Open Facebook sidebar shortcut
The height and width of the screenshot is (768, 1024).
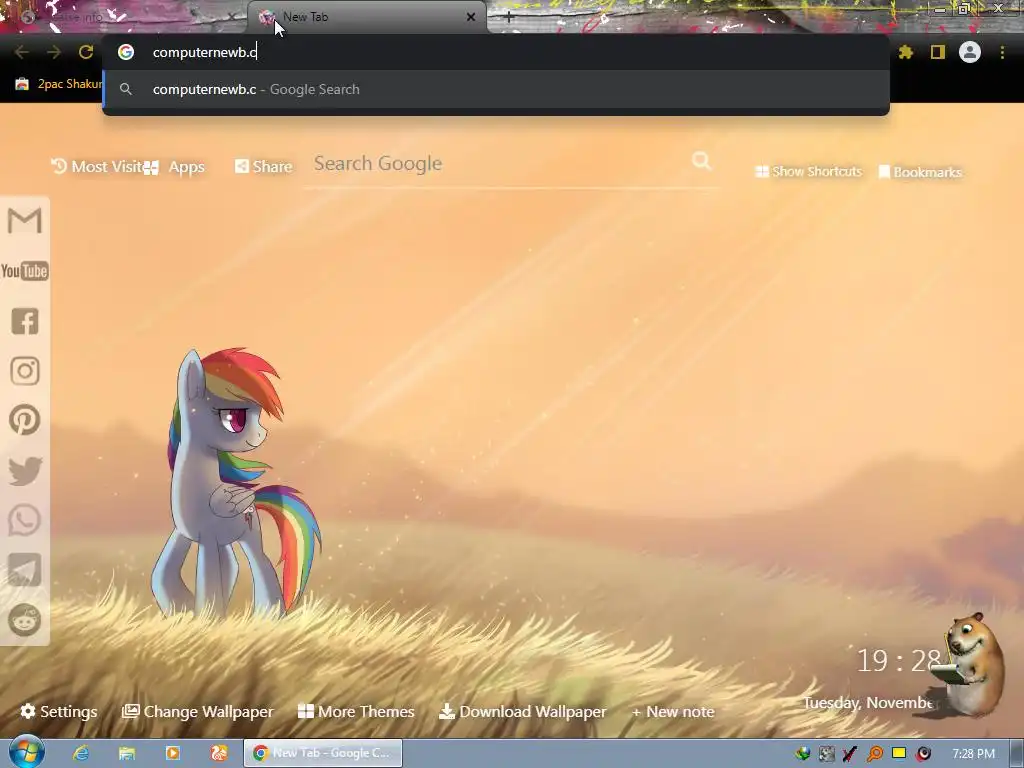tap(25, 321)
